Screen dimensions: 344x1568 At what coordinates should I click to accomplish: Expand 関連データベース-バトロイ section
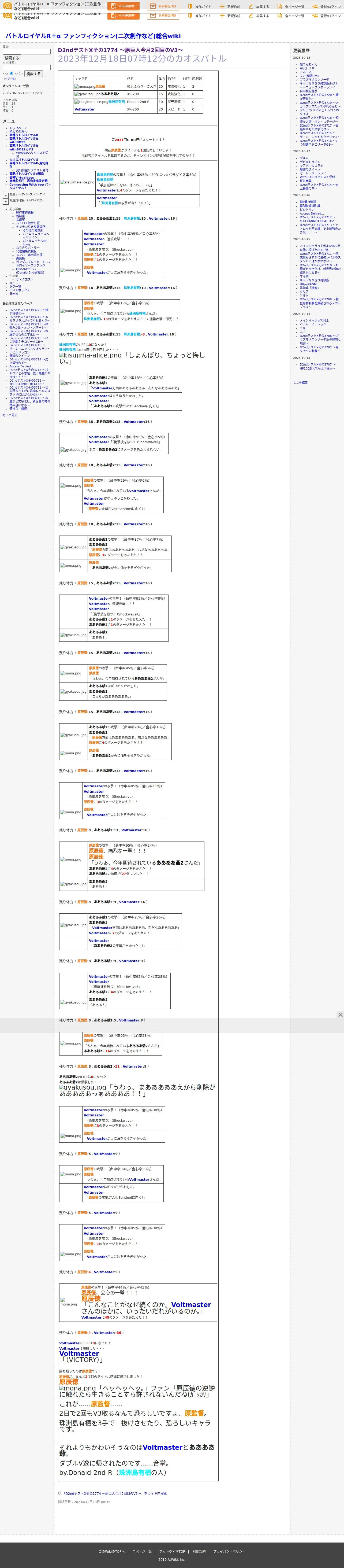(x=5, y=195)
